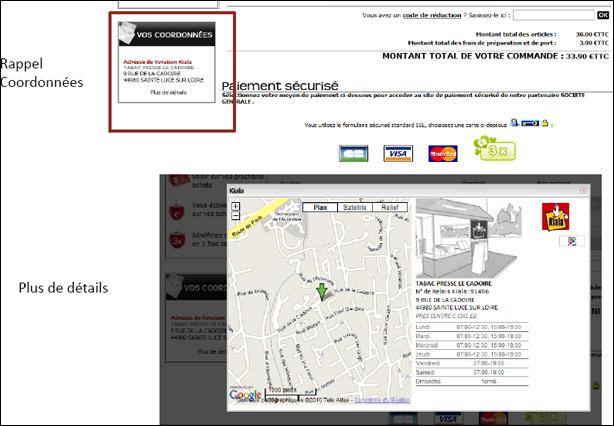Click small icon below Kiala logo
Viewport: 614px width, 426px height.
pyautogui.click(x=571, y=241)
